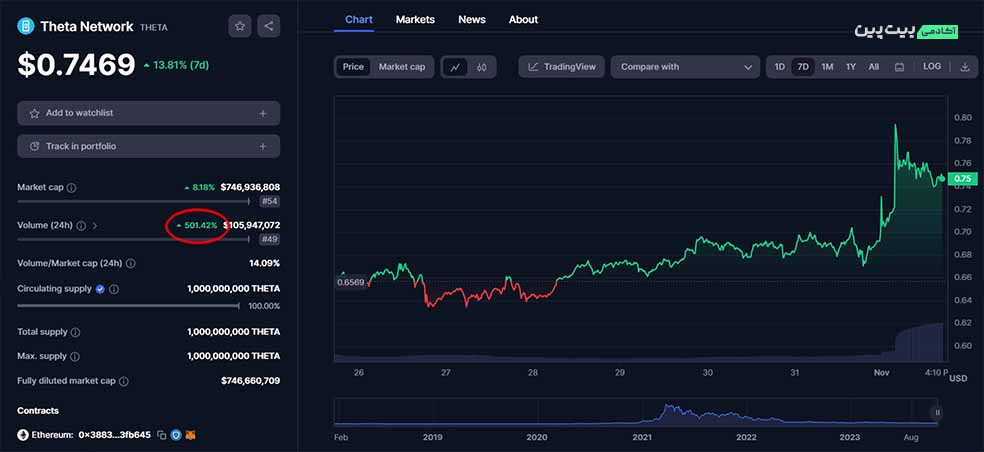Viewport: 984px width, 452px height.
Task: Set chart range to All
Action: coord(874,67)
